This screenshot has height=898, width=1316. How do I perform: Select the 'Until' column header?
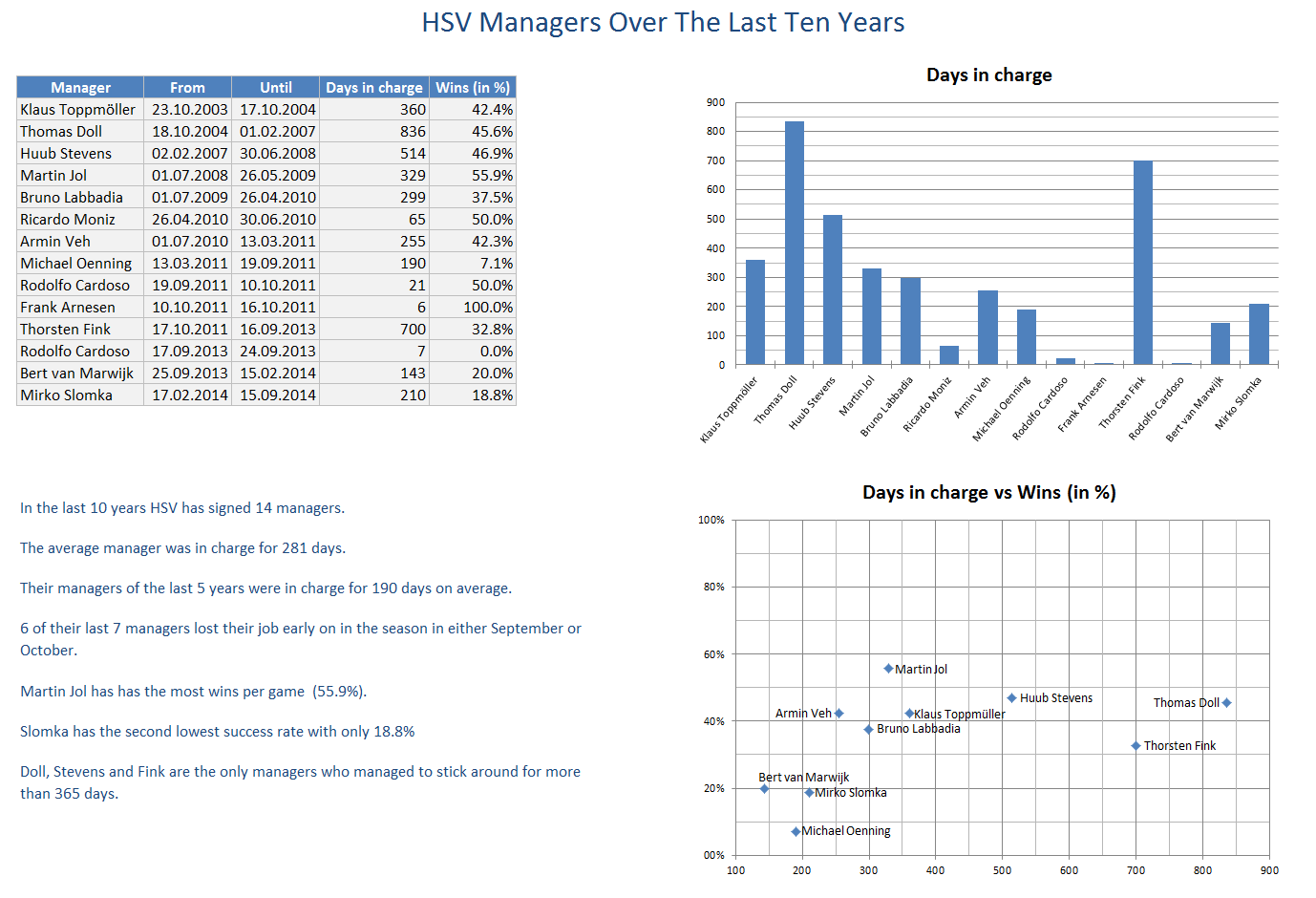[x=276, y=87]
